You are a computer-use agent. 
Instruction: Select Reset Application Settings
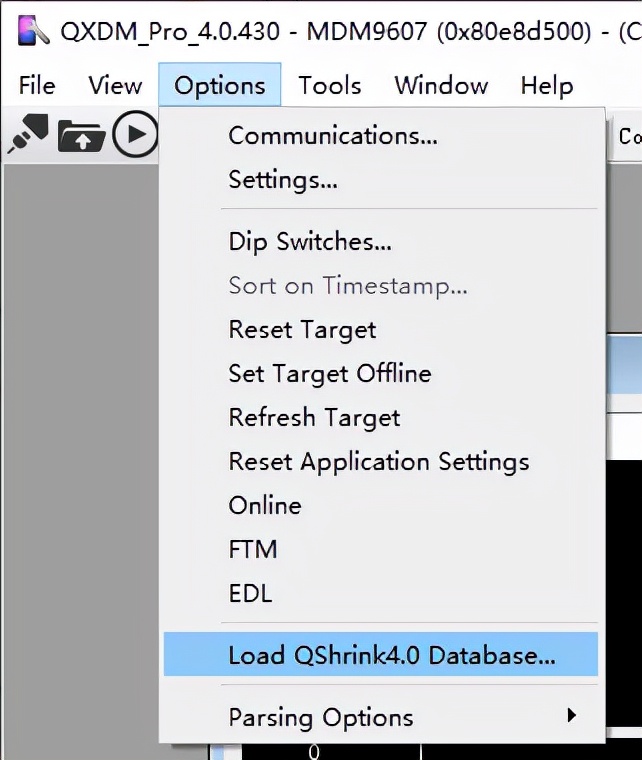(x=380, y=461)
